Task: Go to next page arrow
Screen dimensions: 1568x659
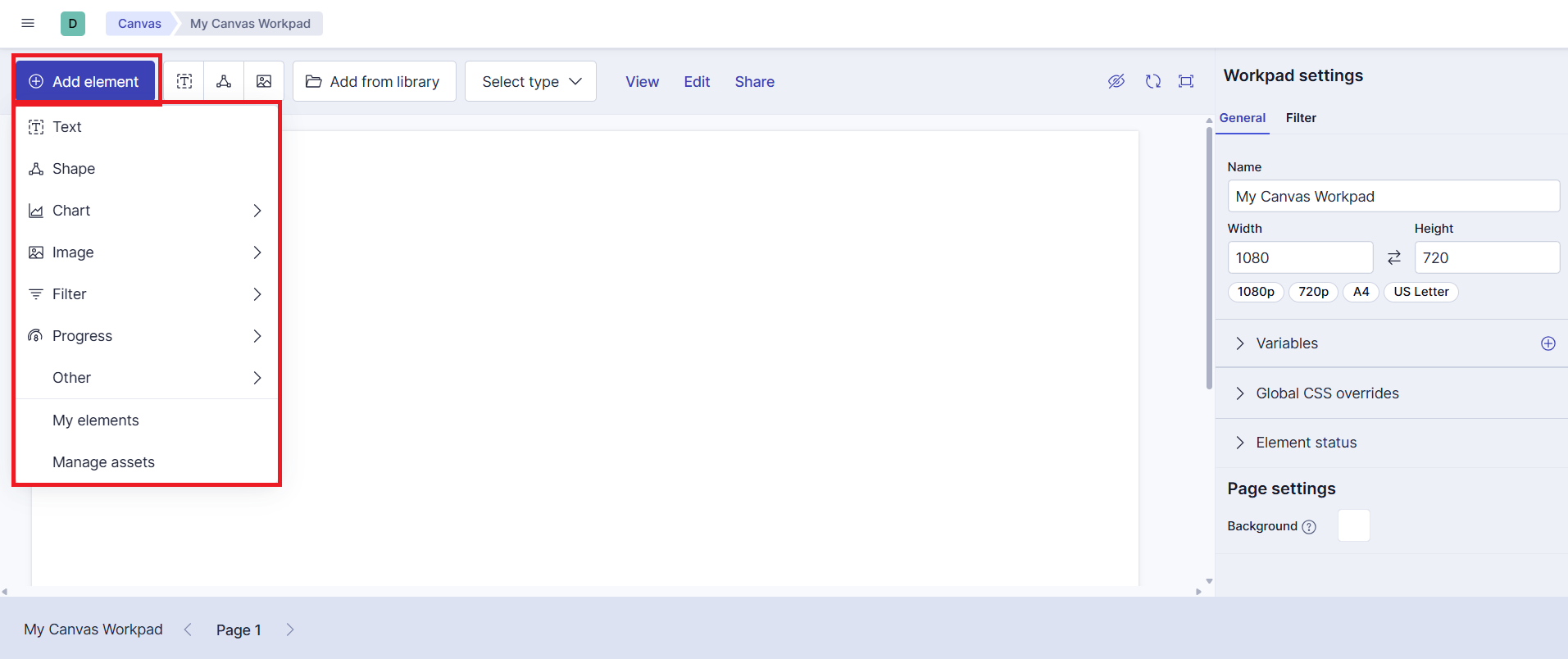Action: (290, 629)
